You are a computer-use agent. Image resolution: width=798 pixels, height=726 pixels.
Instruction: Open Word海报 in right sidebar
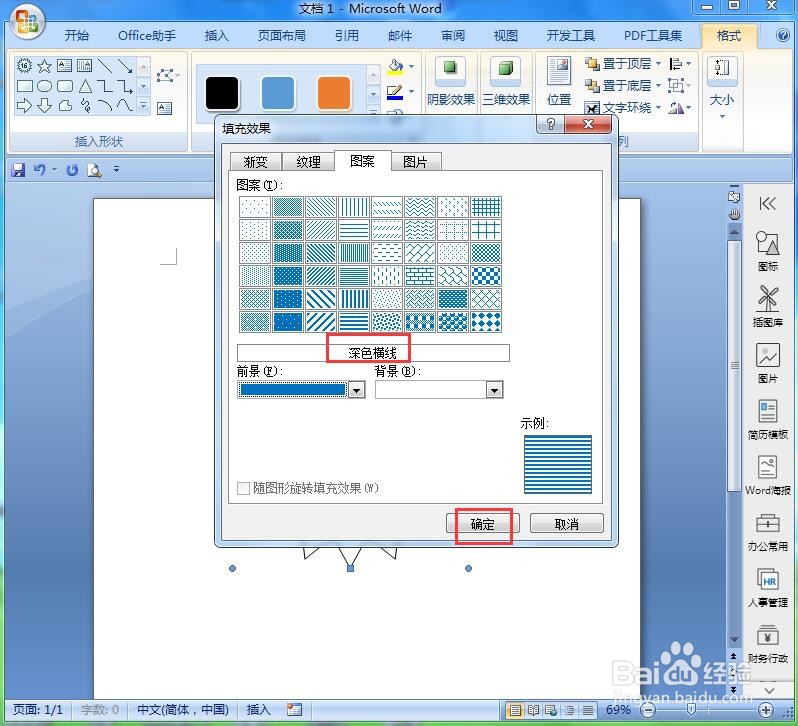(767, 475)
